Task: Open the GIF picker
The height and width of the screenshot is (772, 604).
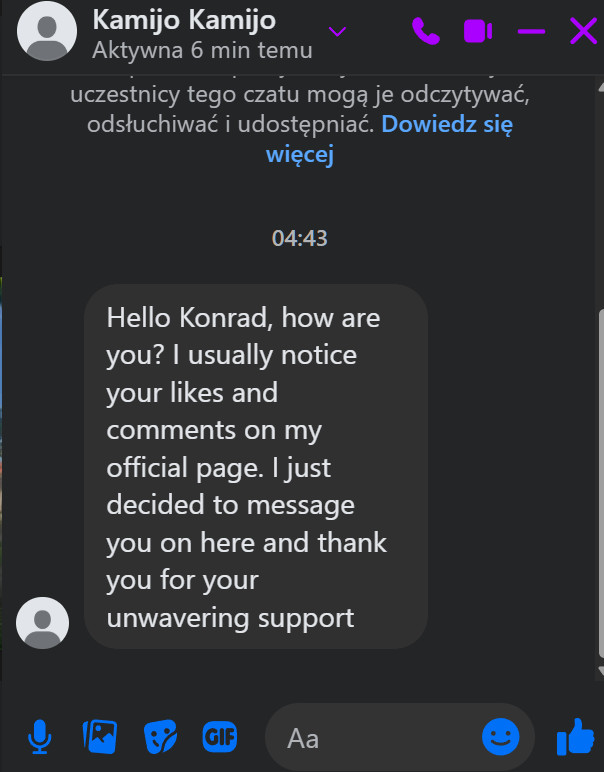Action: (220, 738)
